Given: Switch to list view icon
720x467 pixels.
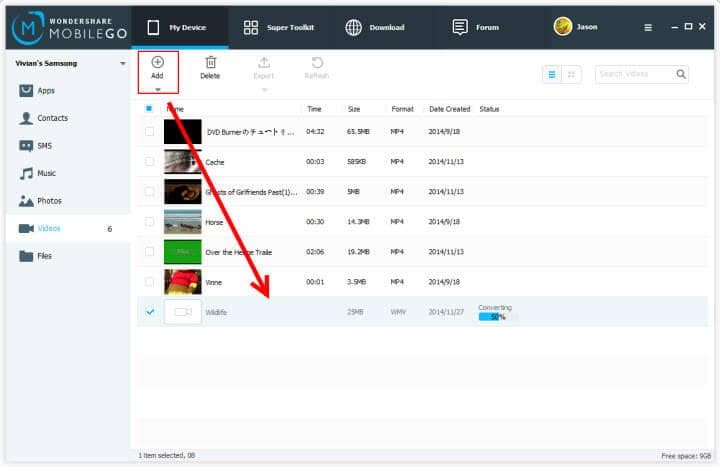Looking at the screenshot, I should [x=552, y=74].
